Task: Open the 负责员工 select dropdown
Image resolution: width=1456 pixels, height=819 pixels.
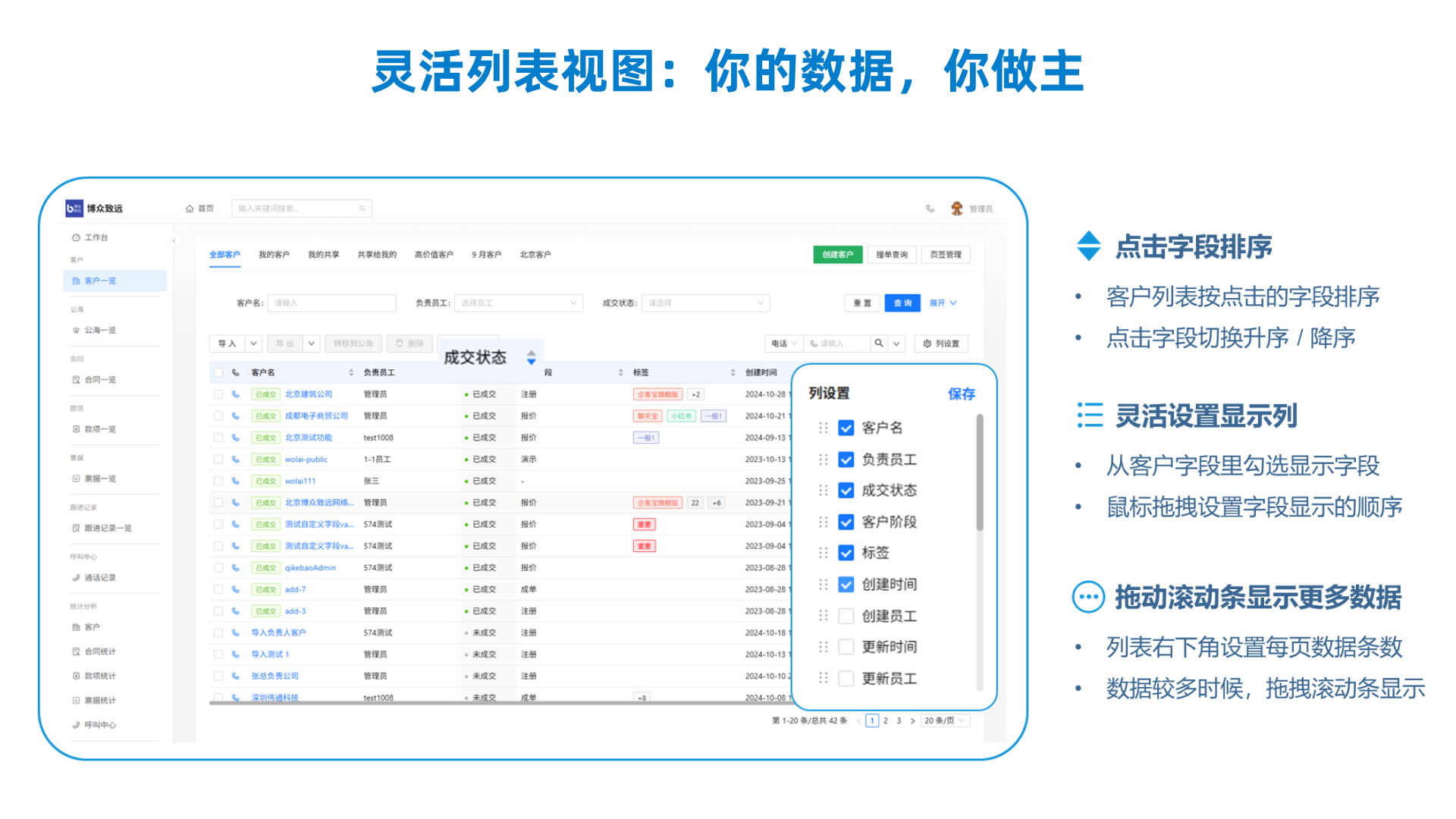Action: point(519,303)
